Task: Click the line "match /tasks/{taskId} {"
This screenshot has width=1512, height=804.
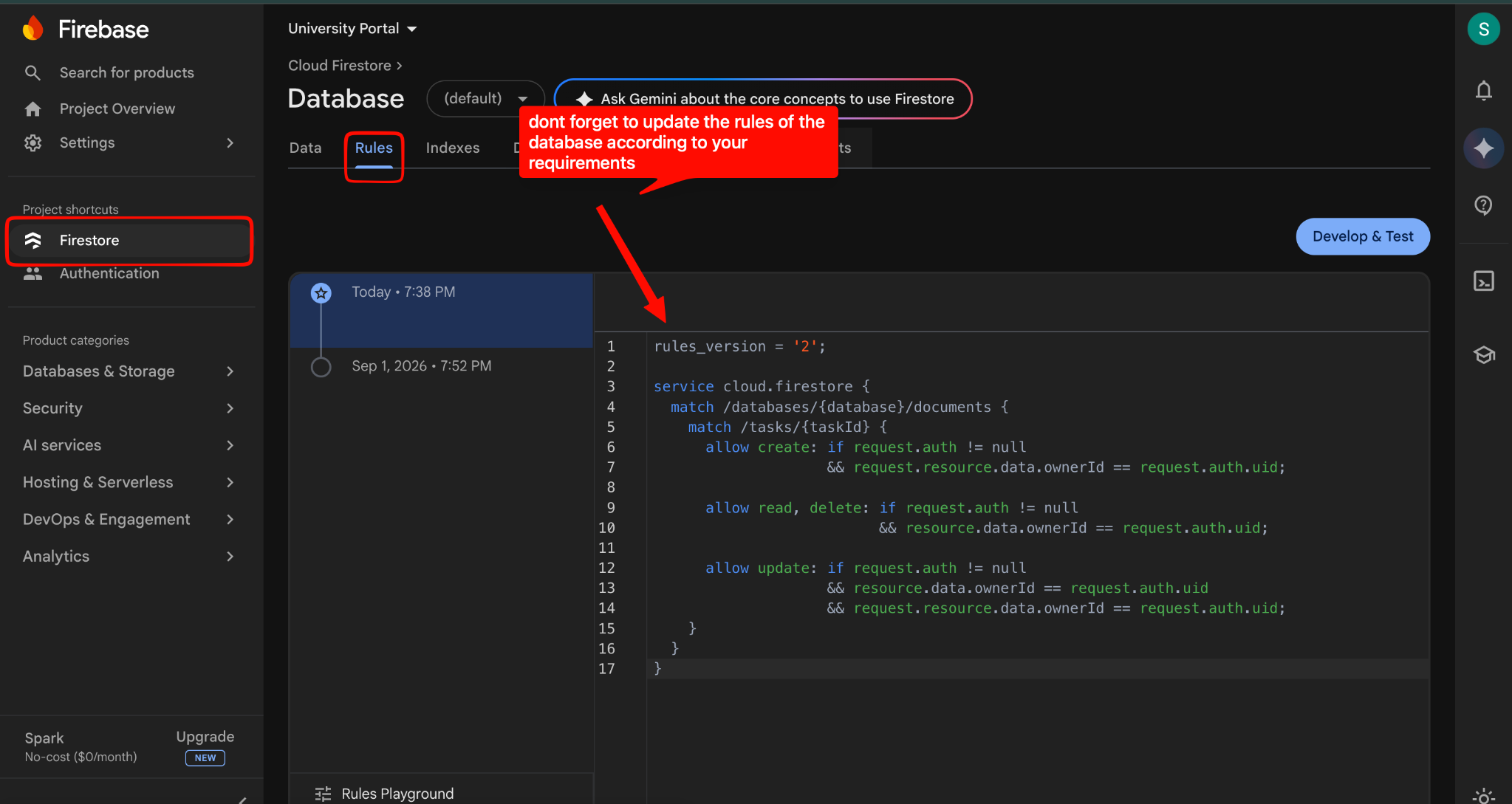Action: pos(787,427)
